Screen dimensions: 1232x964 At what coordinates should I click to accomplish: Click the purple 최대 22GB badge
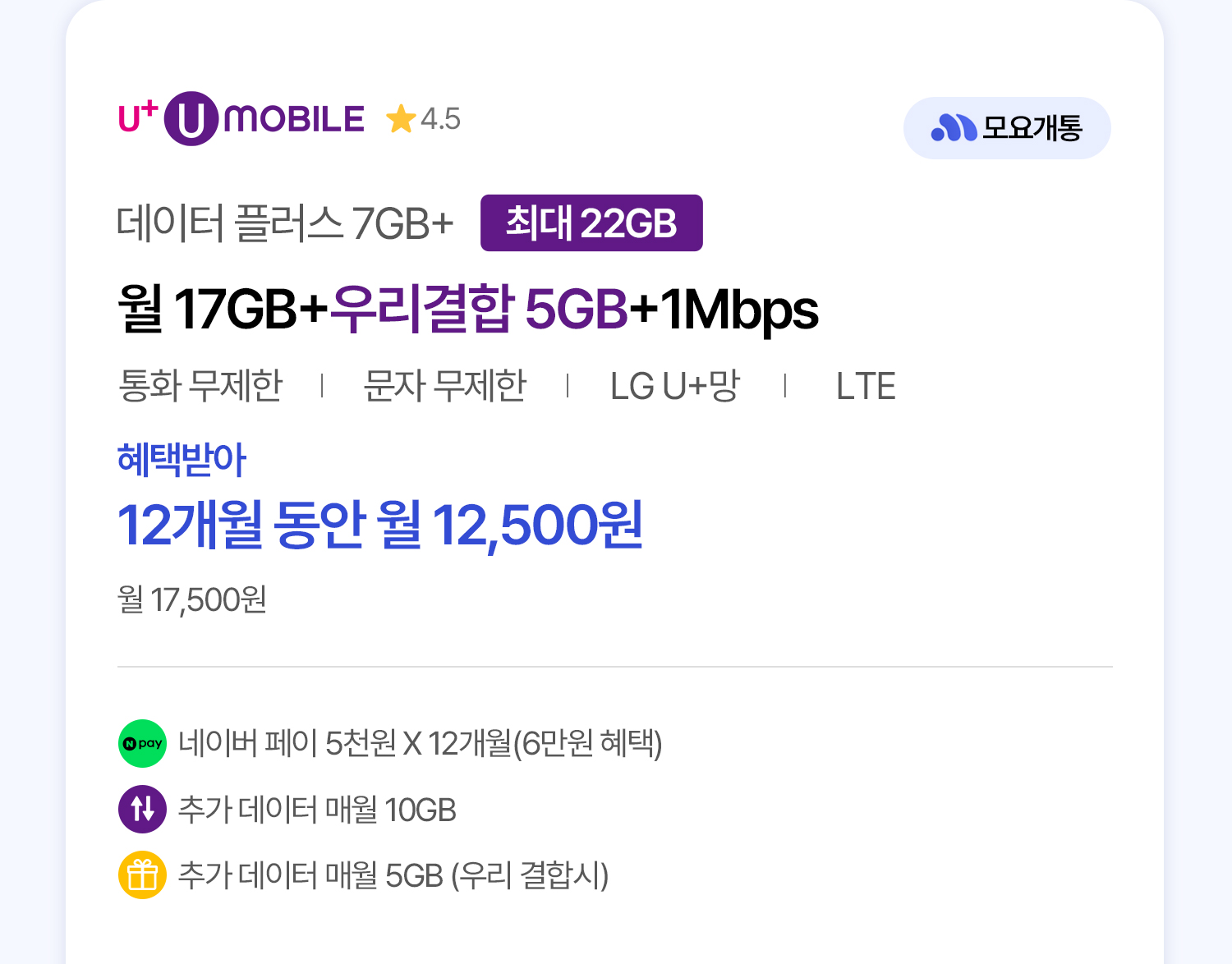tap(591, 223)
